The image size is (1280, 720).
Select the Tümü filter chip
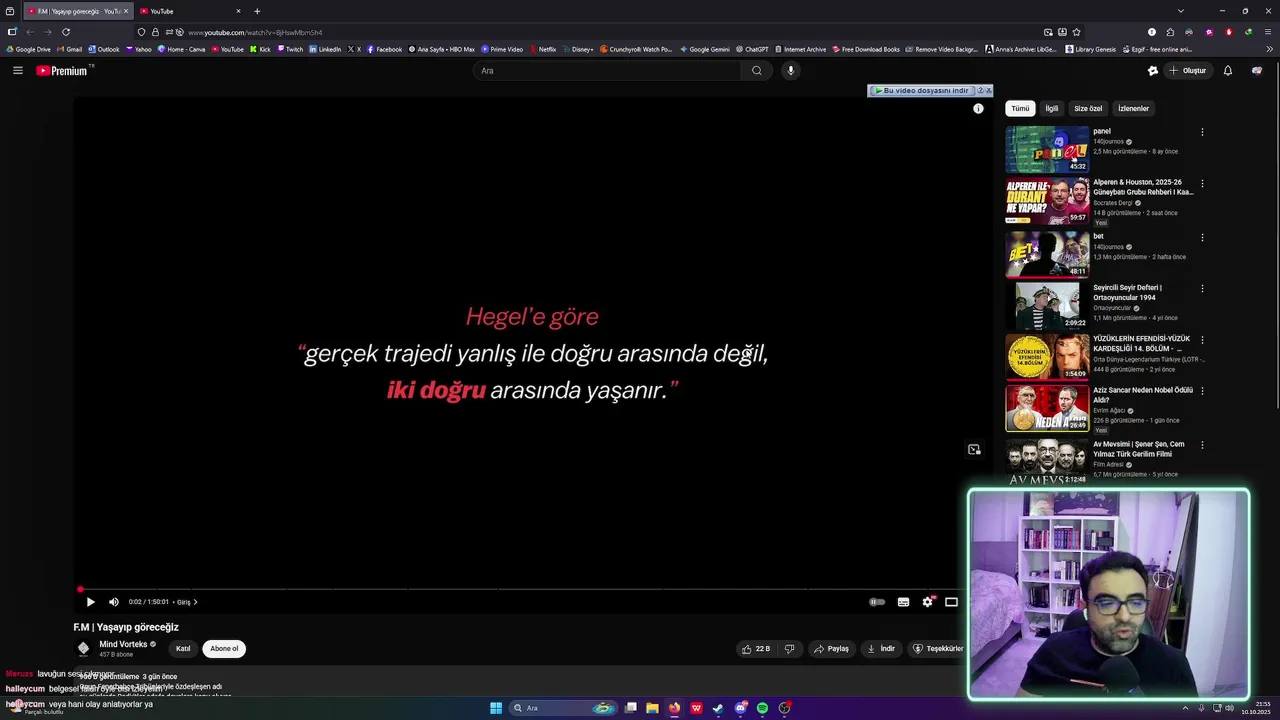[1020, 108]
